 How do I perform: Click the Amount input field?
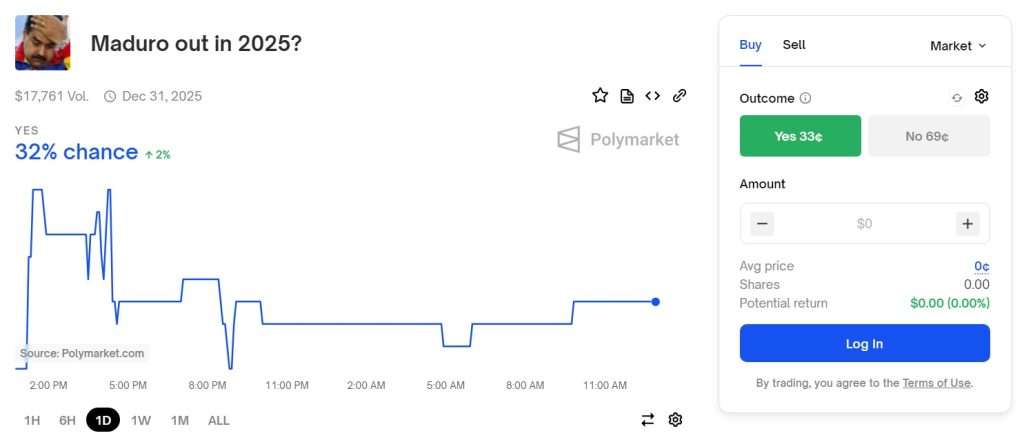point(864,224)
